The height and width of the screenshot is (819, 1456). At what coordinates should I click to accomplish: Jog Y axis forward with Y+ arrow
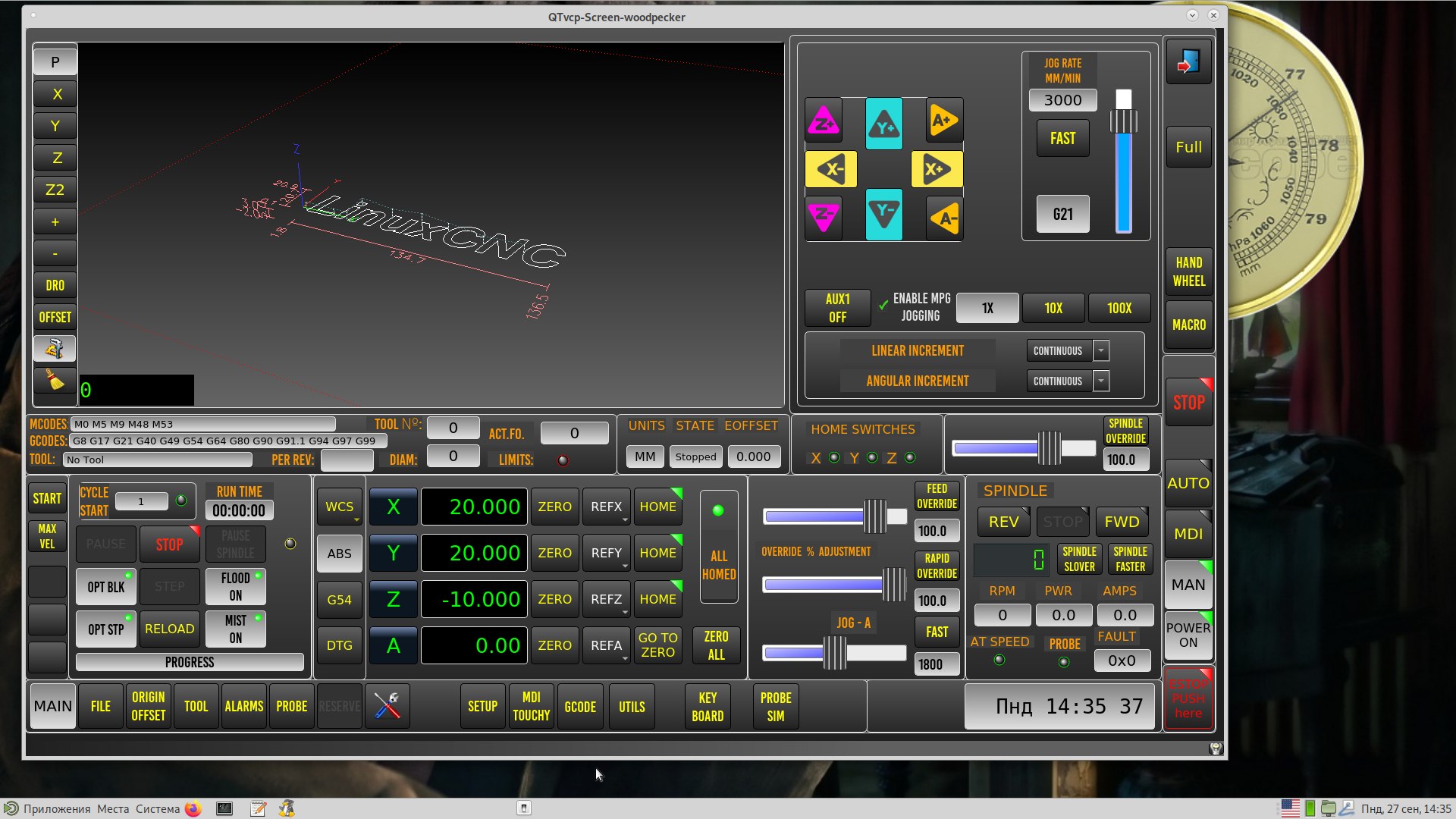click(x=884, y=124)
